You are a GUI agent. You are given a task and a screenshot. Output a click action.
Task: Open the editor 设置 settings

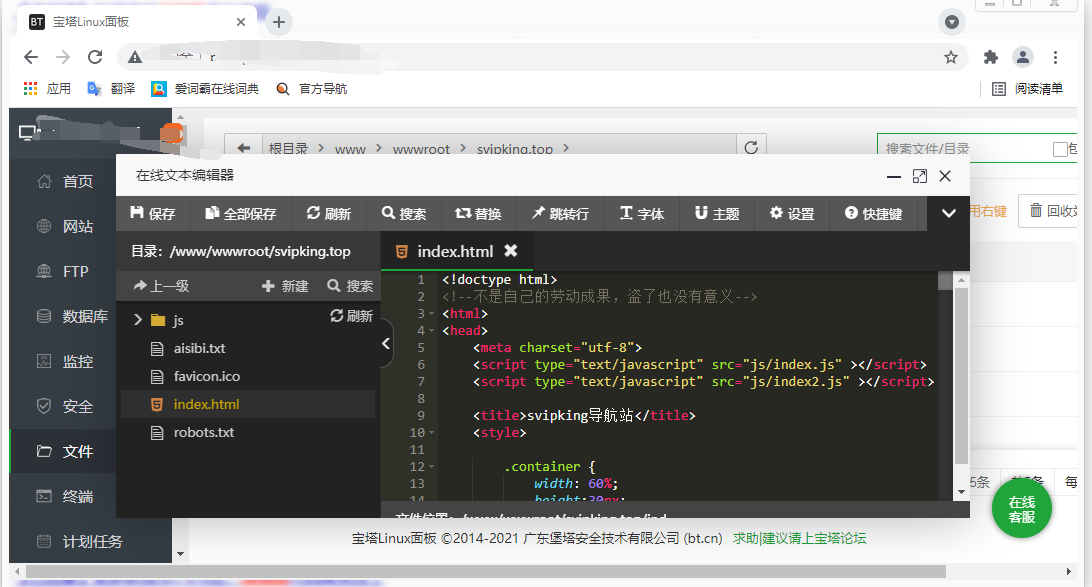point(792,214)
